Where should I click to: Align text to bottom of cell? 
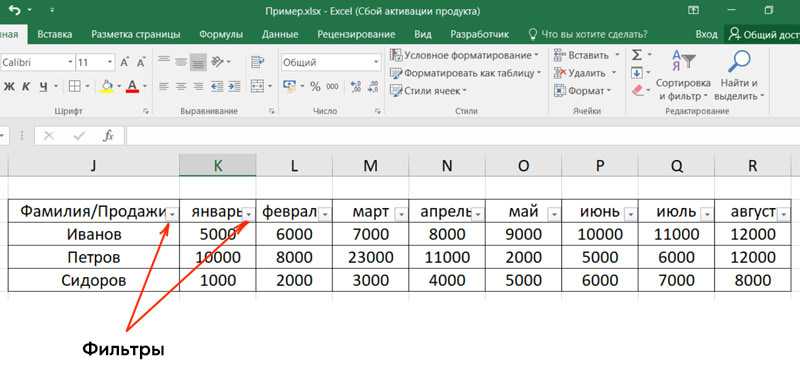(x=198, y=62)
